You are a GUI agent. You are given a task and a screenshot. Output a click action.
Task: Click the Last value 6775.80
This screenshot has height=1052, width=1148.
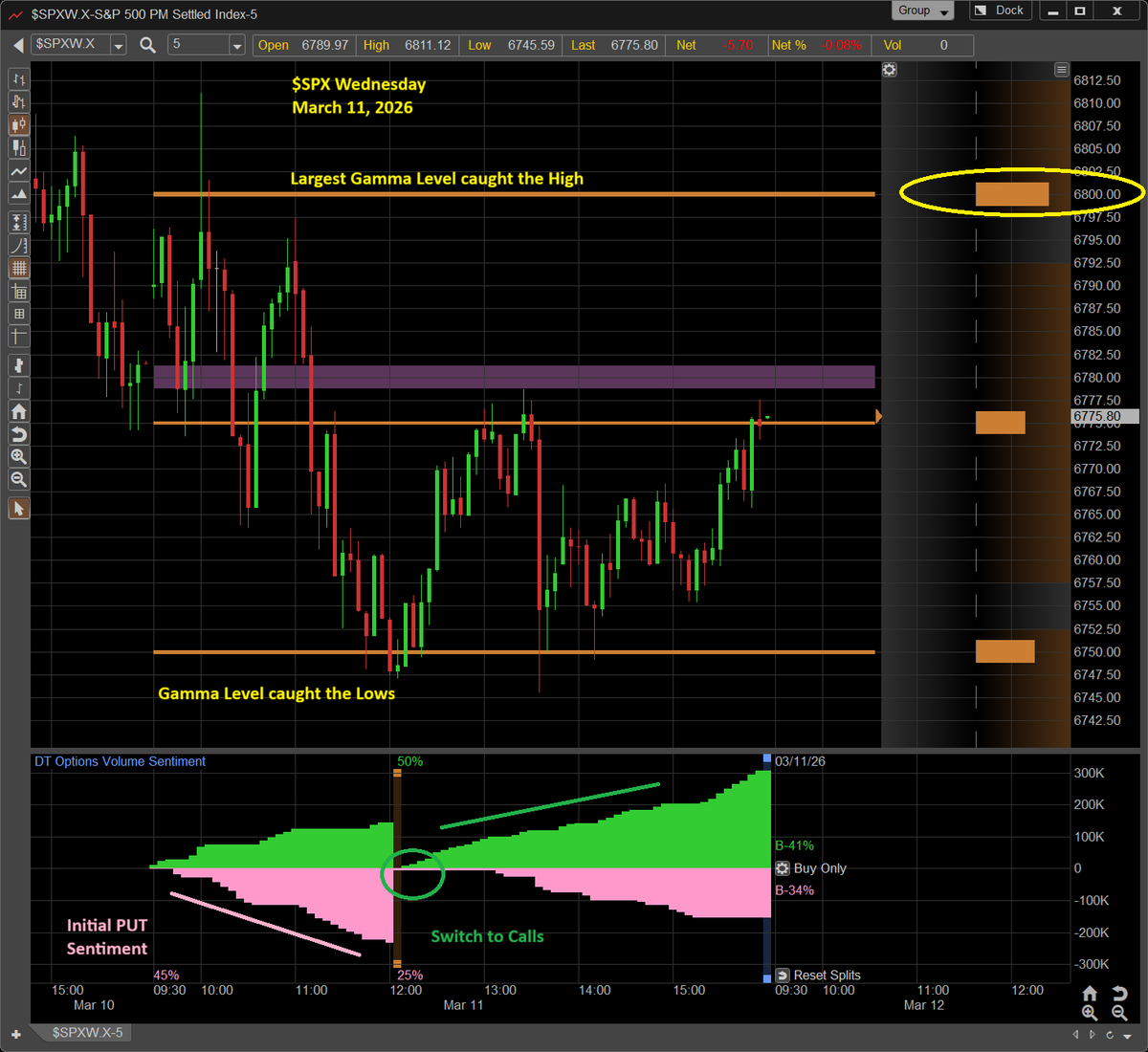(x=634, y=45)
